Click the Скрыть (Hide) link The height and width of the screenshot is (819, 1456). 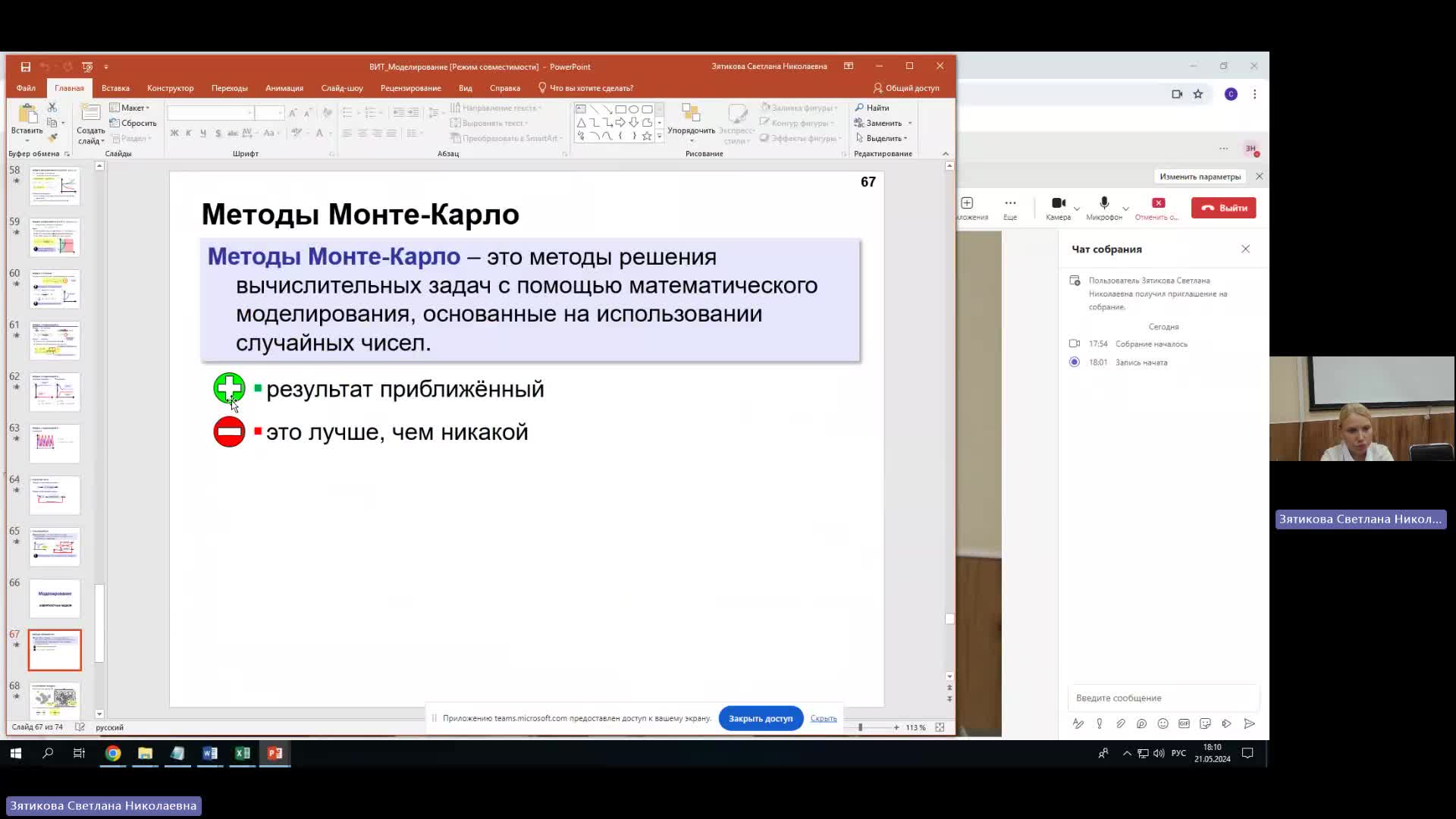(824, 718)
